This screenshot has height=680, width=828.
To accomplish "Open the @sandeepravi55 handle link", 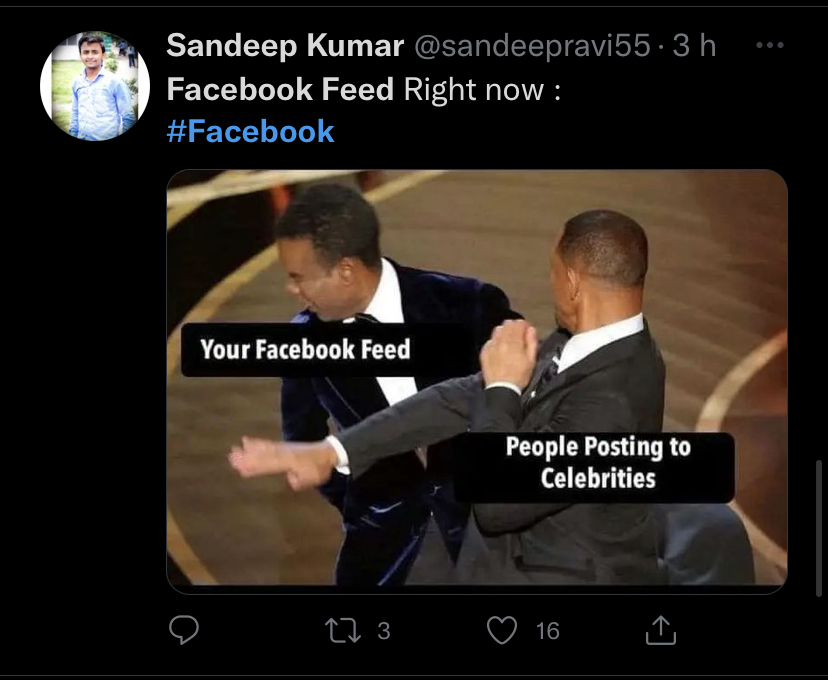I will click(527, 46).
